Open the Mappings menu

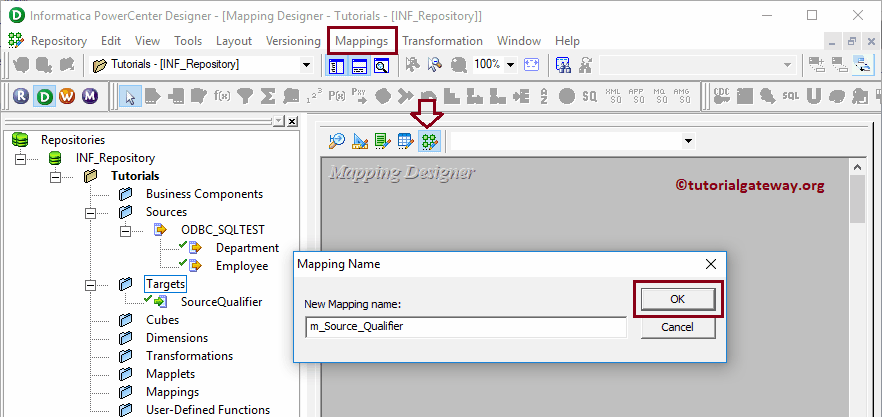pos(362,41)
